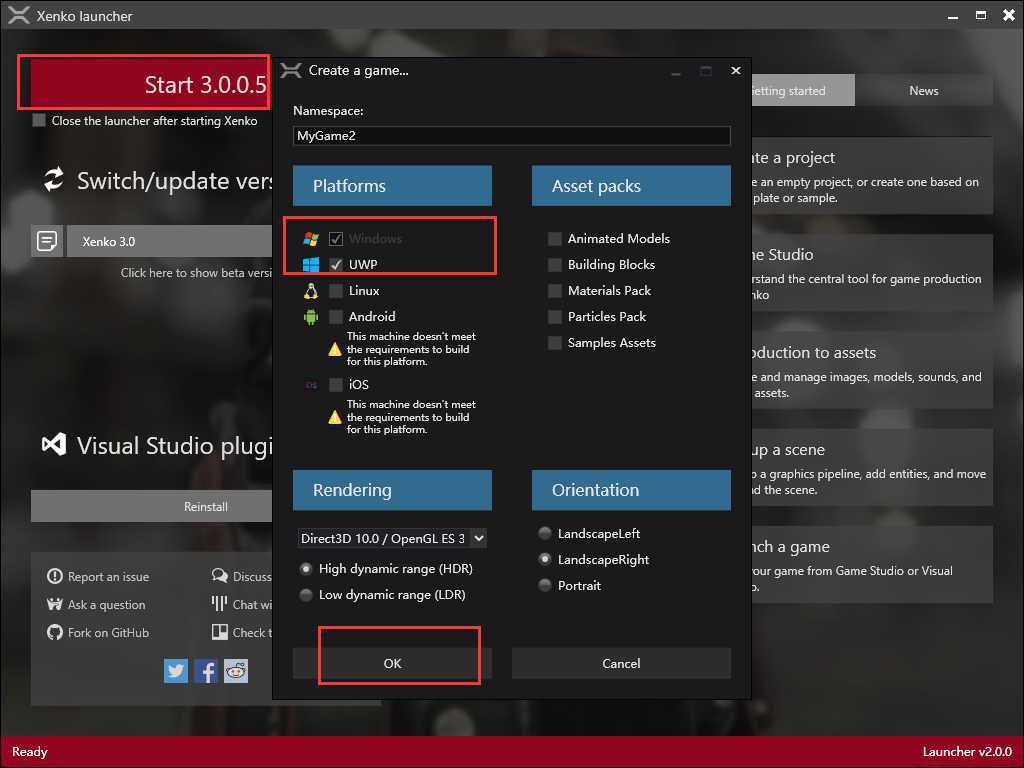Click the GitHub octocat icon

click(55, 632)
